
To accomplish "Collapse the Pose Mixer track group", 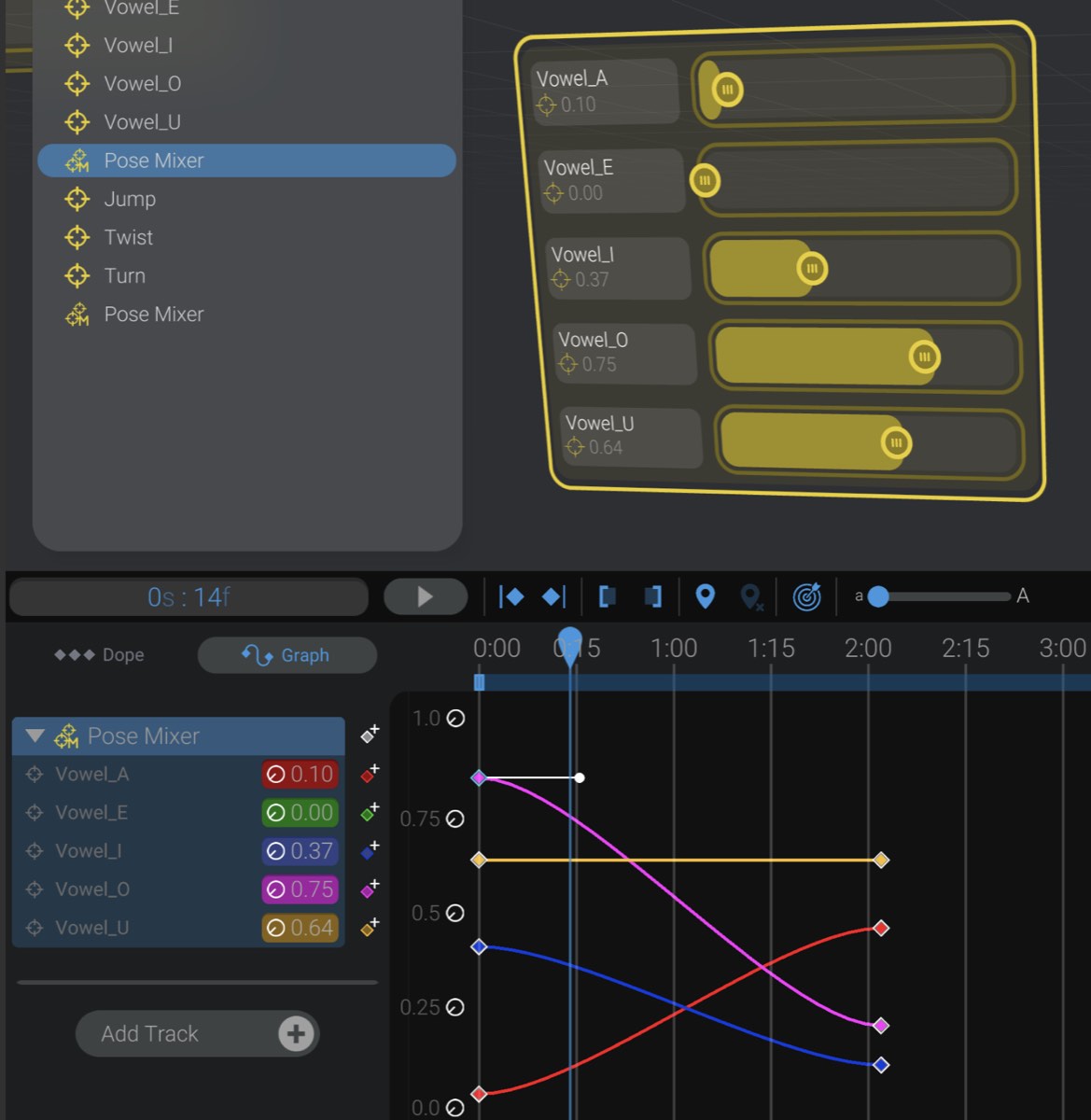I will pos(35,735).
